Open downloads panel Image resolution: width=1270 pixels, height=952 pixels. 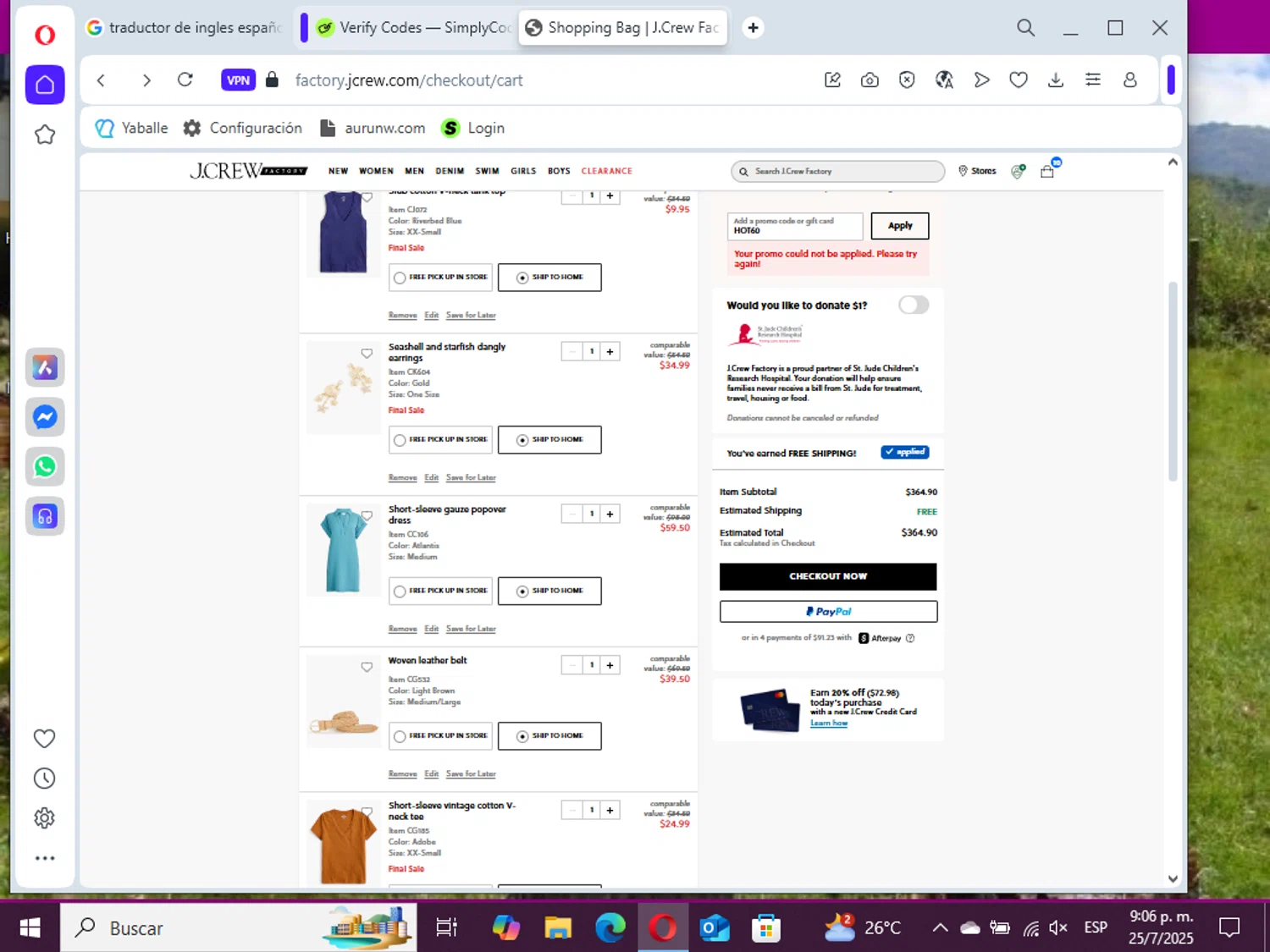[1056, 80]
